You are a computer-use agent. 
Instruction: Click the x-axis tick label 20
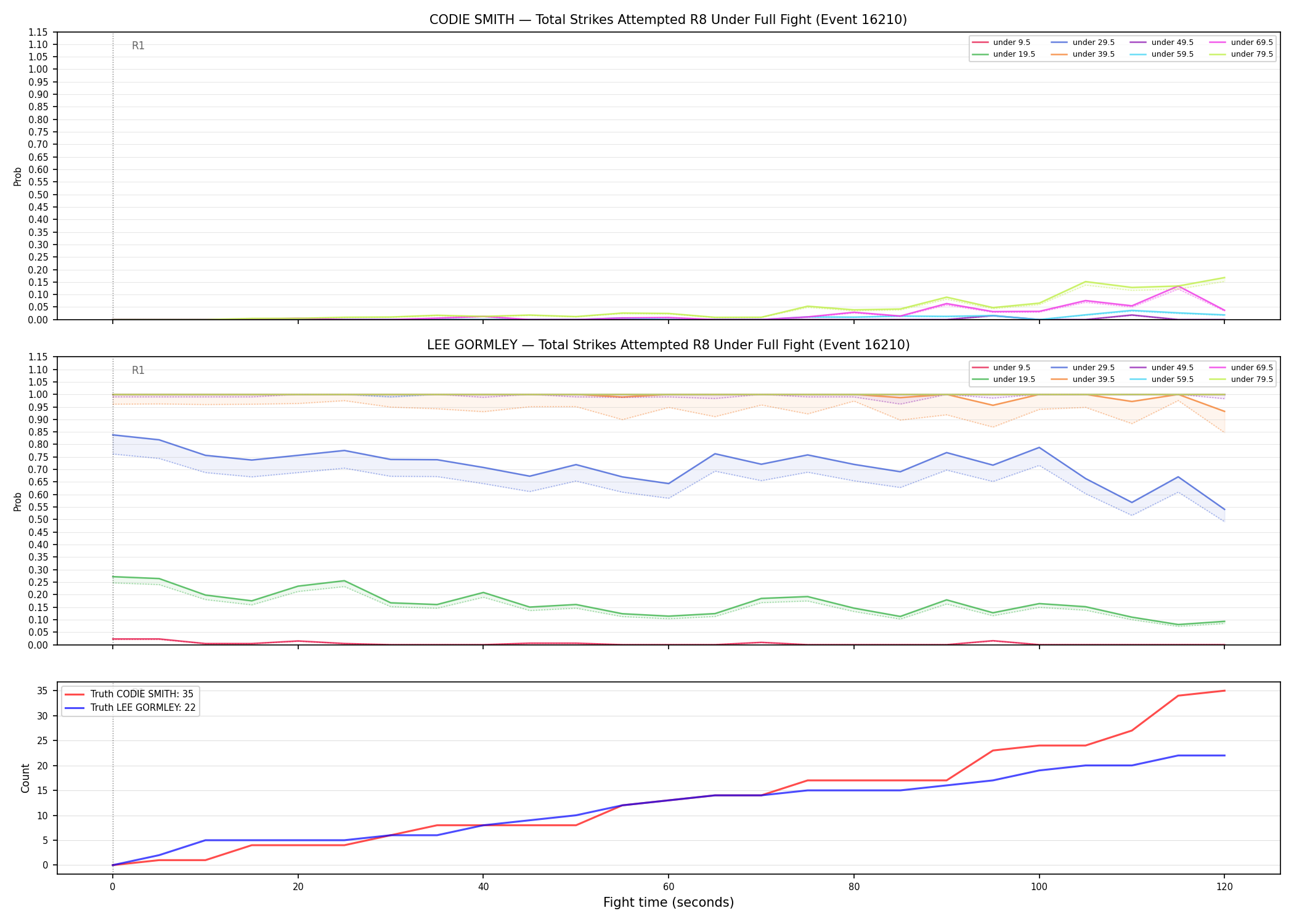(x=298, y=887)
